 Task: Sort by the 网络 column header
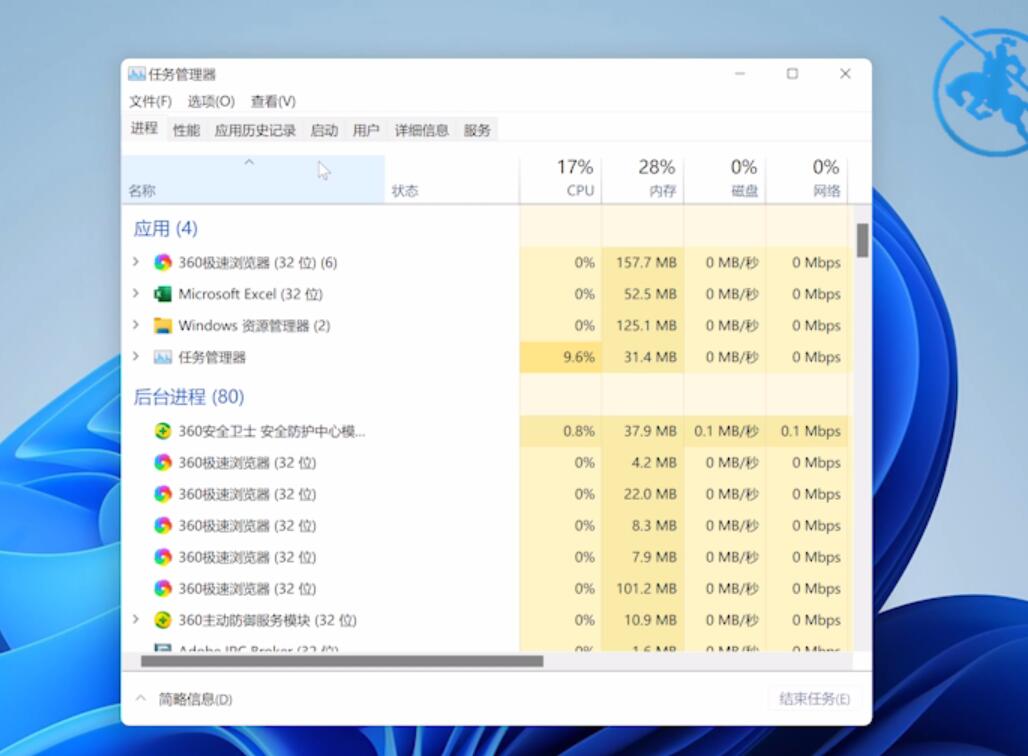(x=806, y=178)
